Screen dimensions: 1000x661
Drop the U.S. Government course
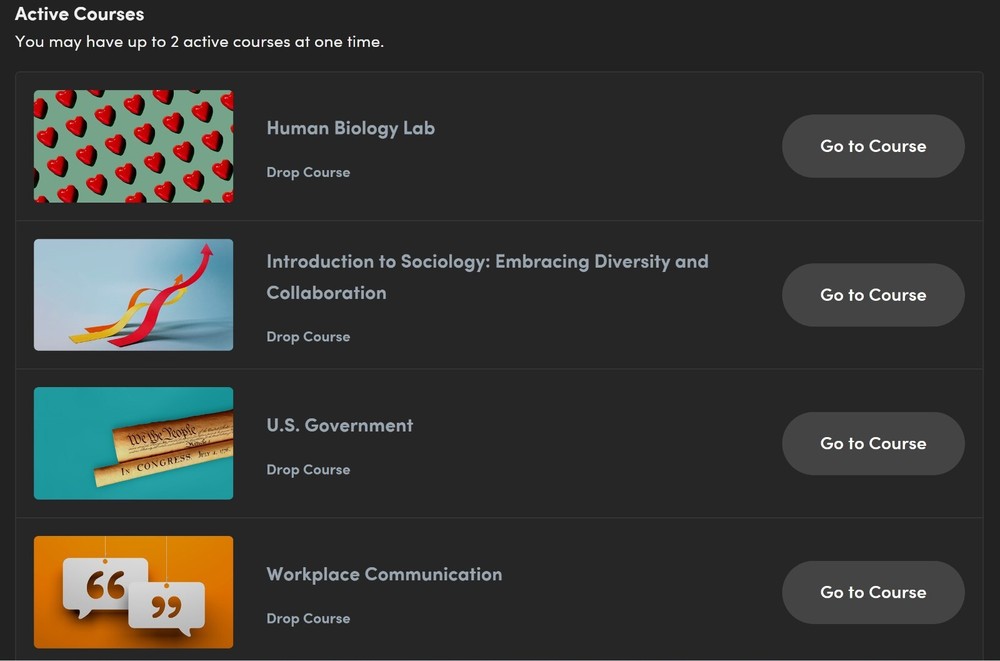click(x=308, y=469)
